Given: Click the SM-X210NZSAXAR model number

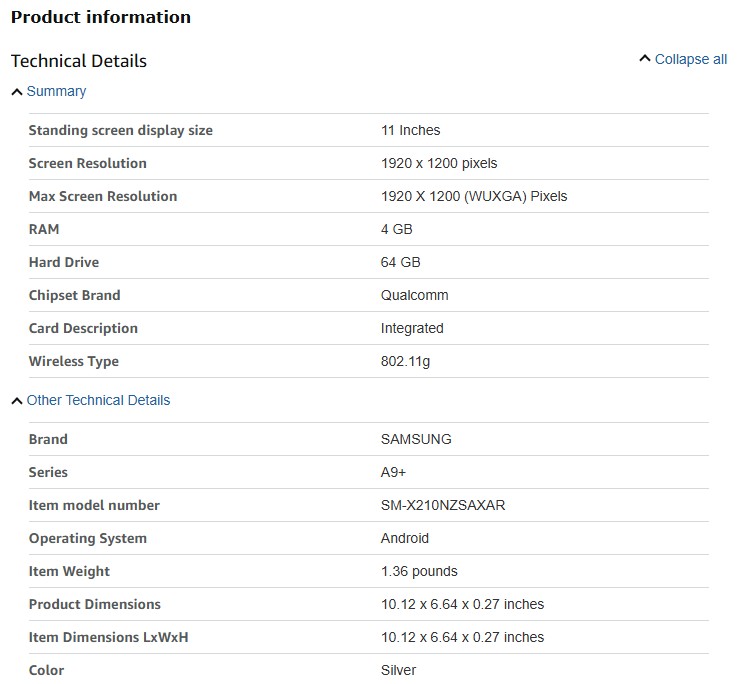Looking at the screenshot, I should 444,506.
